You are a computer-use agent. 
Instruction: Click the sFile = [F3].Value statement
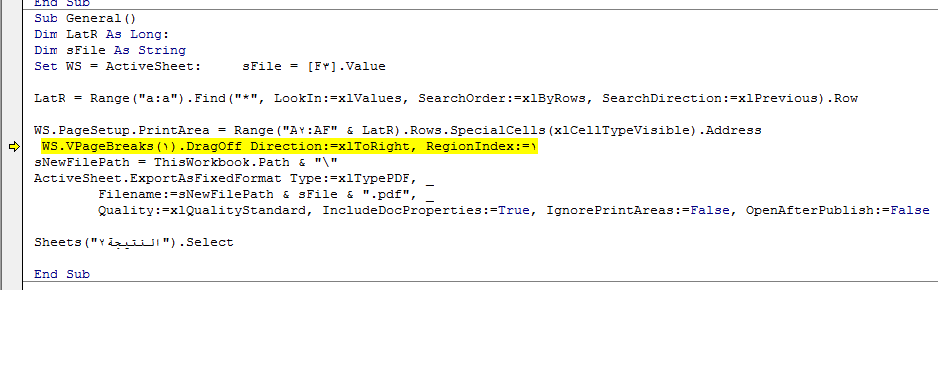coord(314,66)
